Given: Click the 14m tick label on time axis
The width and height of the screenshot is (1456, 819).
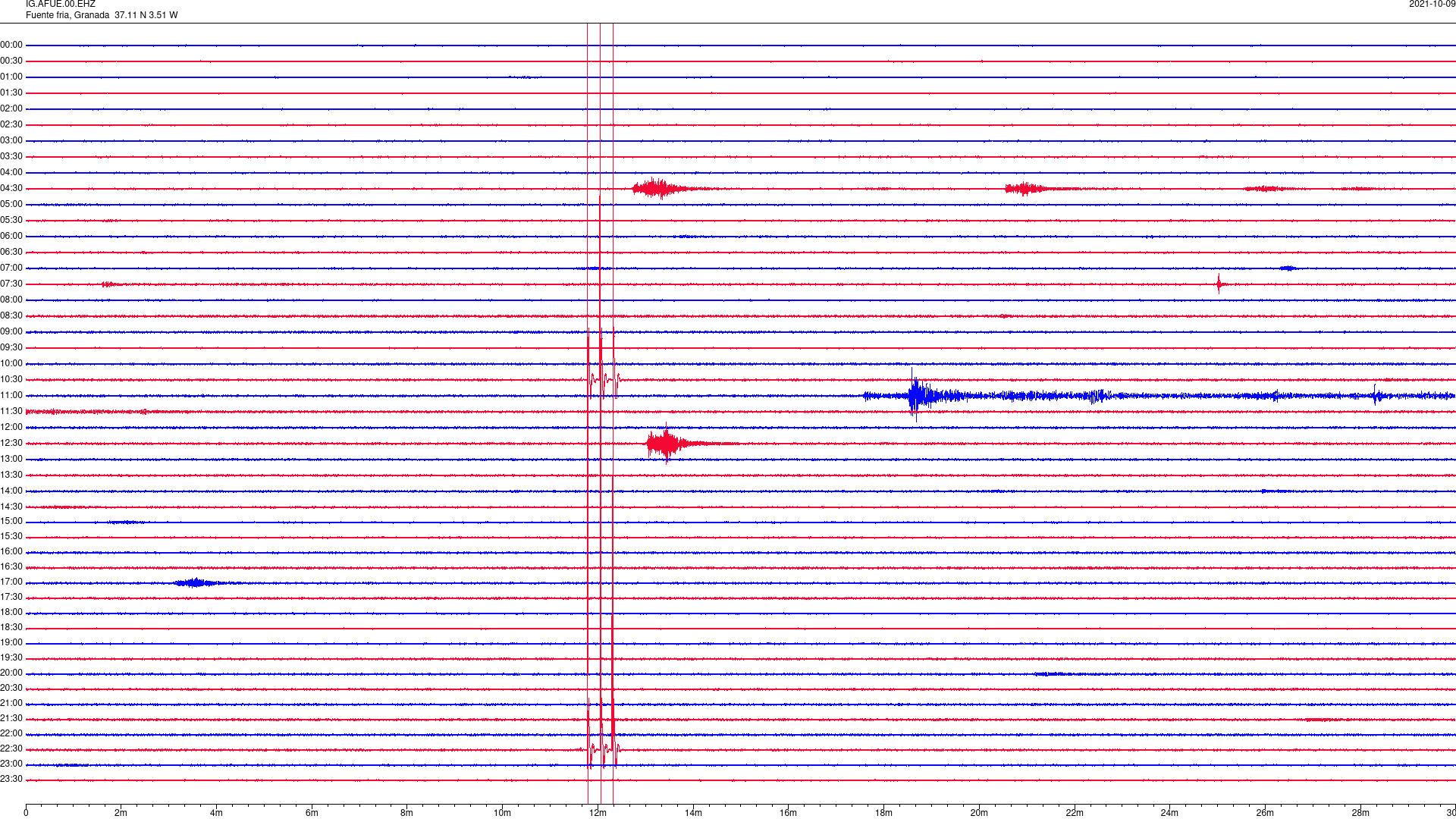Looking at the screenshot, I should (693, 813).
